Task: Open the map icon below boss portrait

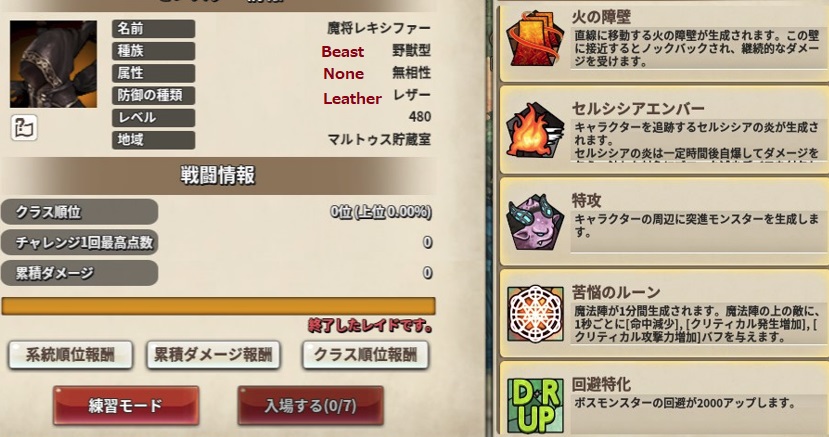Action: tap(24, 127)
